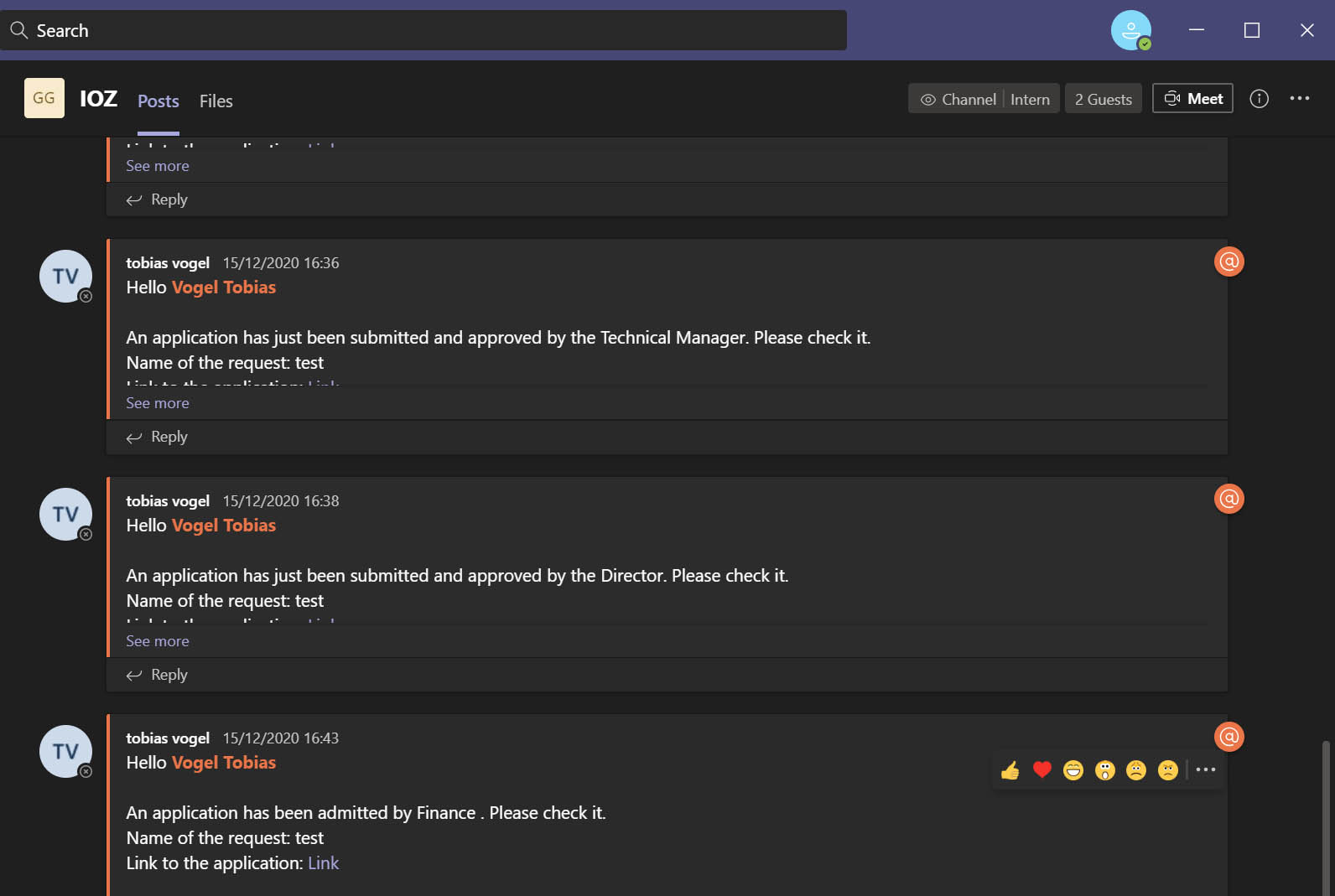Switch to the Posts tab

click(158, 101)
